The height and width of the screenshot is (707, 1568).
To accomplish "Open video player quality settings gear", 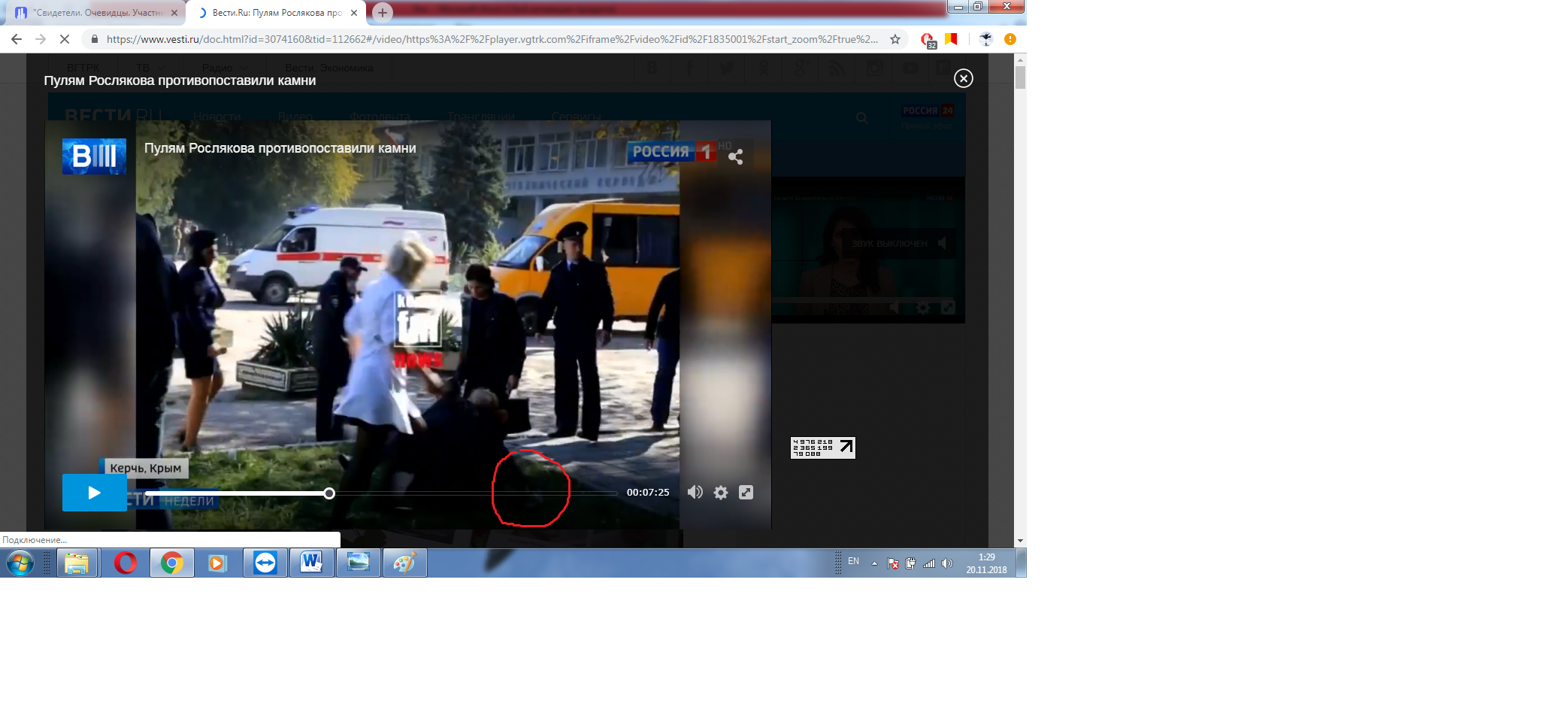I will point(721,493).
